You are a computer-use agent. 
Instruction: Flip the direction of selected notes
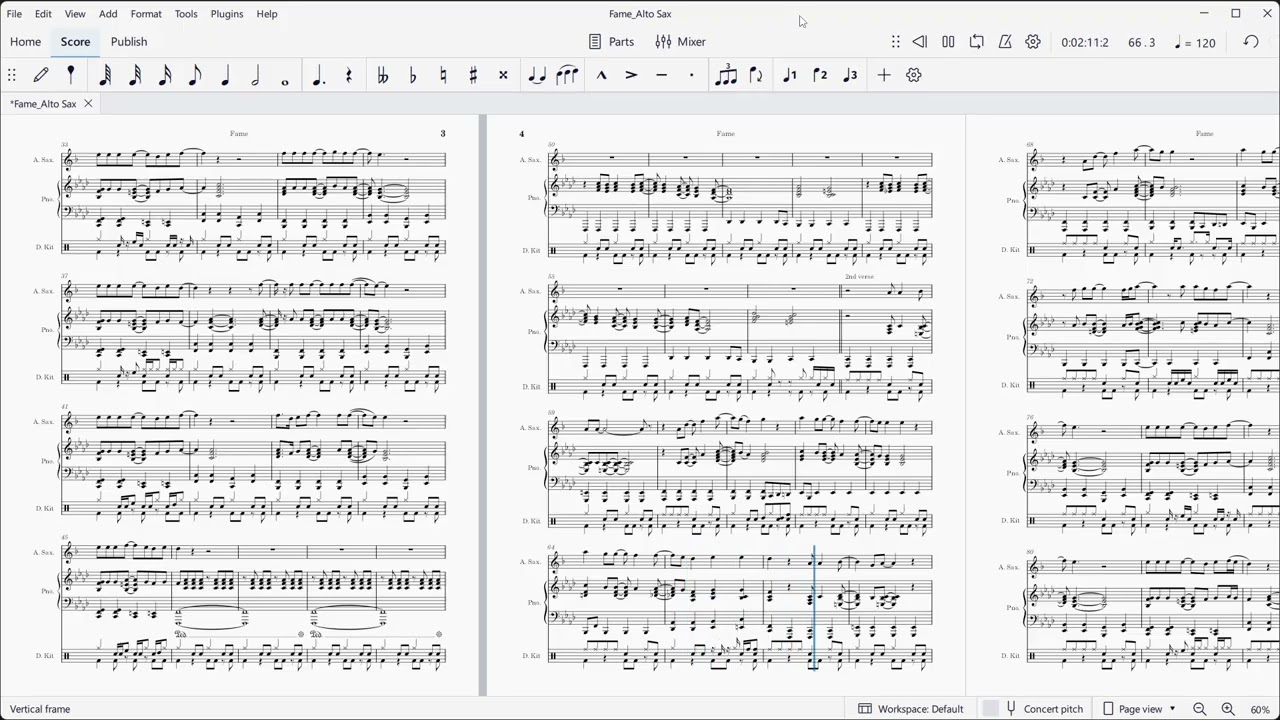click(x=756, y=75)
